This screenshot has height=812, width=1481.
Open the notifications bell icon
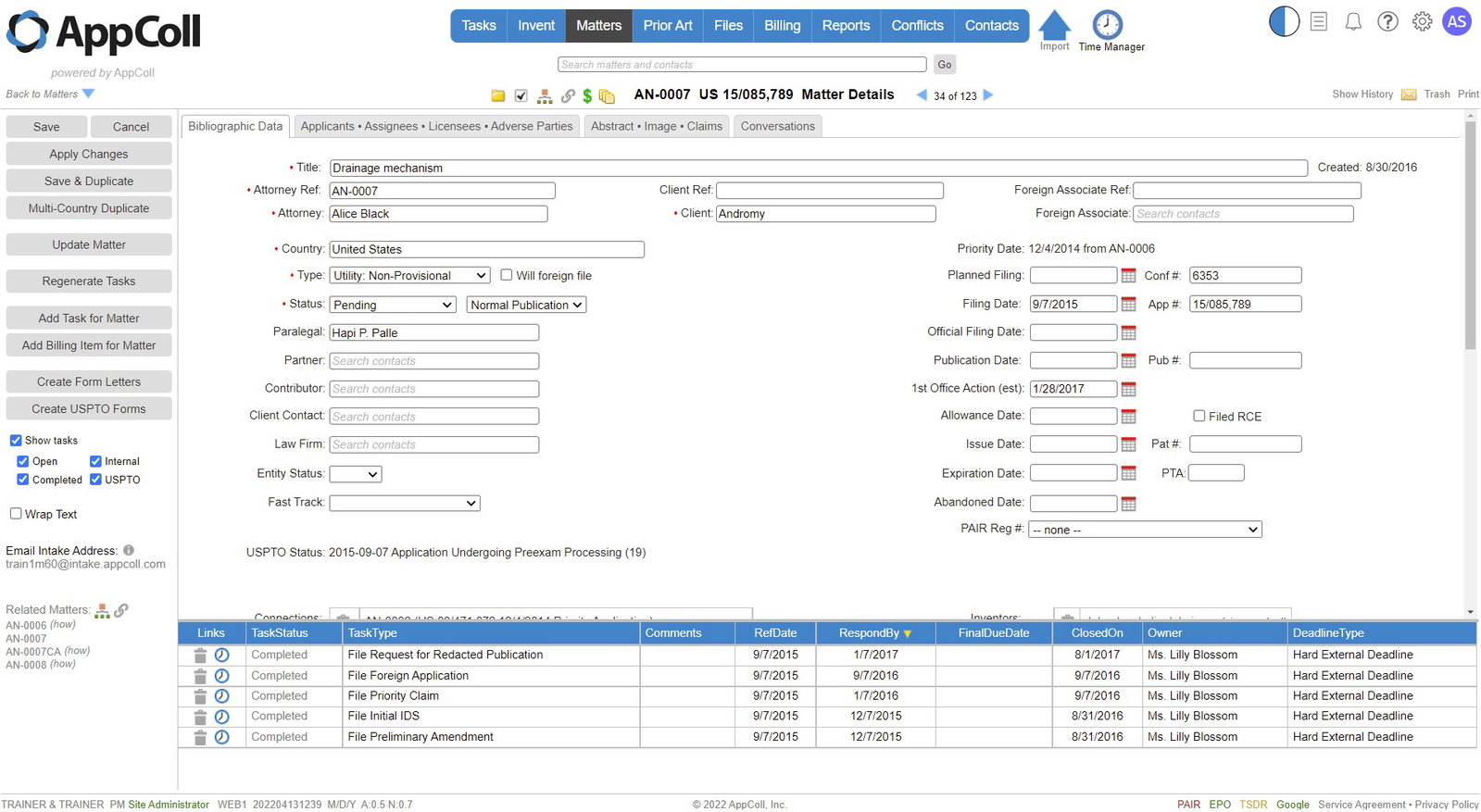coord(1353,21)
